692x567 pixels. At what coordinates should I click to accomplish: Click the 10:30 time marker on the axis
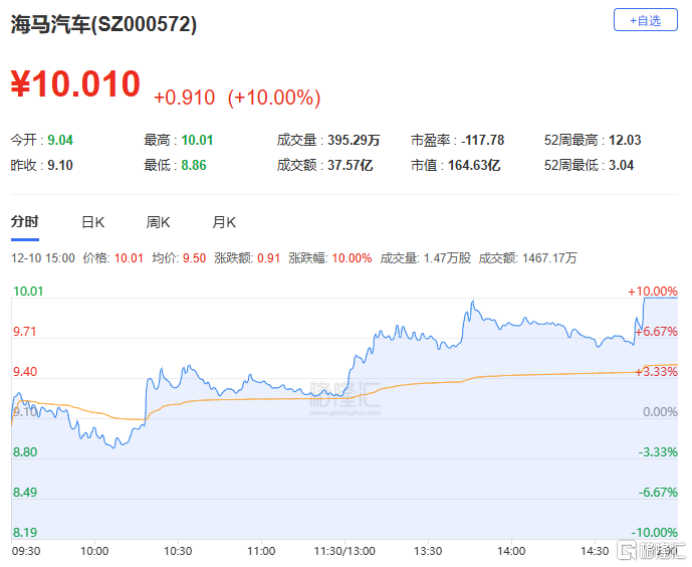pyautogui.click(x=178, y=551)
